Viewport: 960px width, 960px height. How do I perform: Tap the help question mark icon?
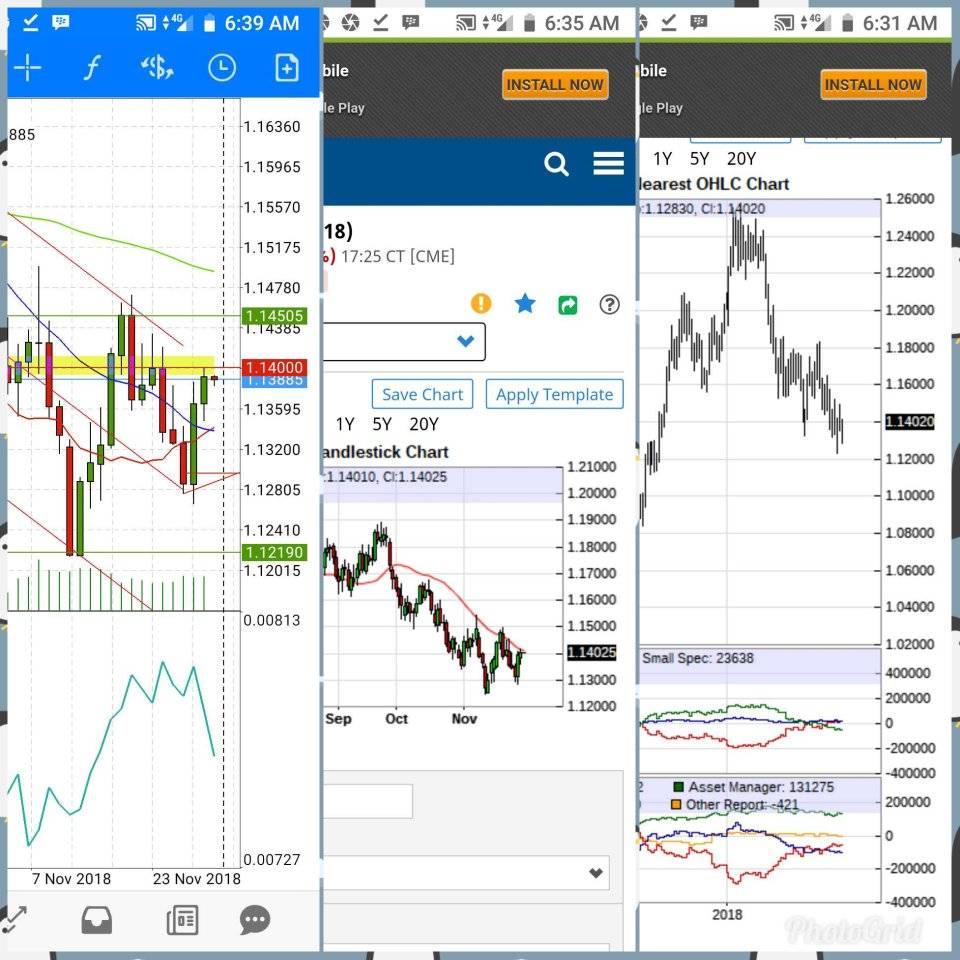click(x=610, y=304)
